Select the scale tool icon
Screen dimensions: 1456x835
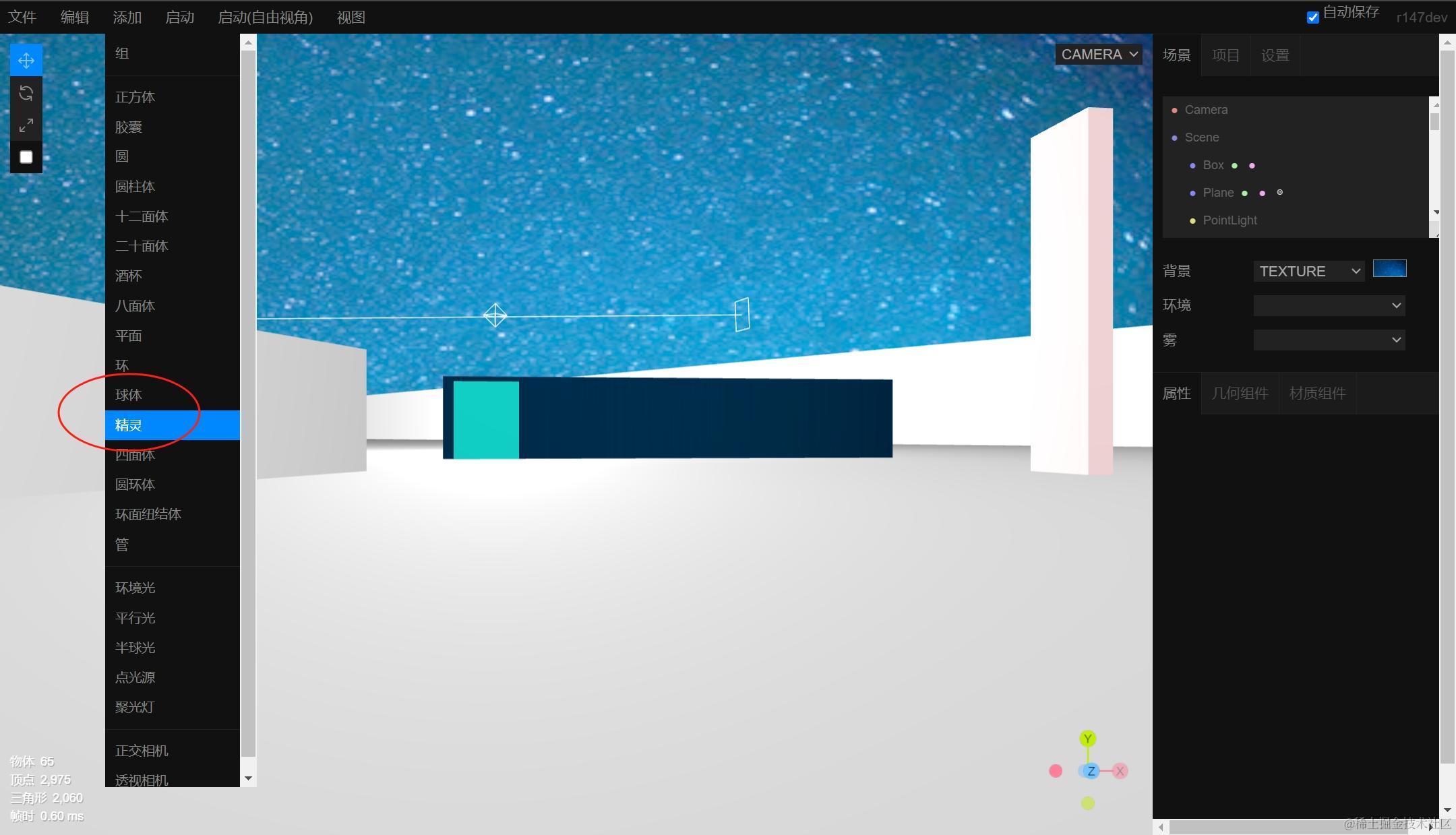click(26, 125)
